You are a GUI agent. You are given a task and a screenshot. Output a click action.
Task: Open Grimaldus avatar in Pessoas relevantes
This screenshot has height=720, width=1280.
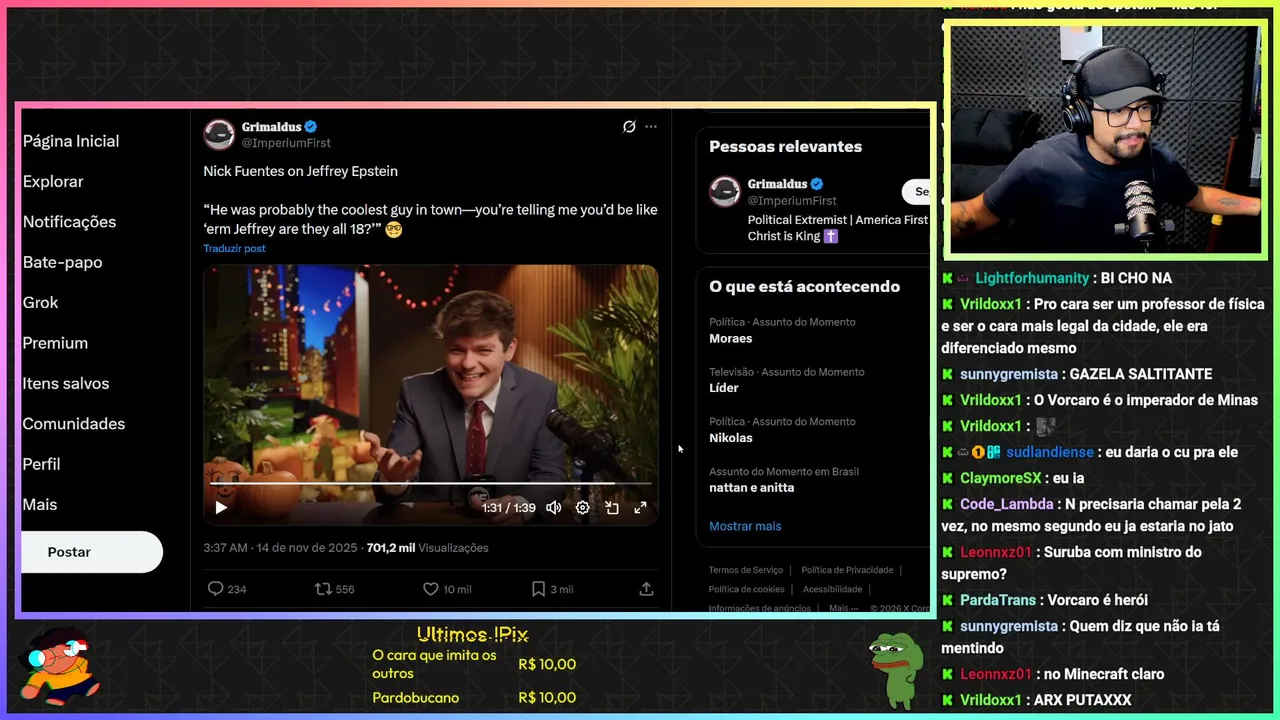725,192
